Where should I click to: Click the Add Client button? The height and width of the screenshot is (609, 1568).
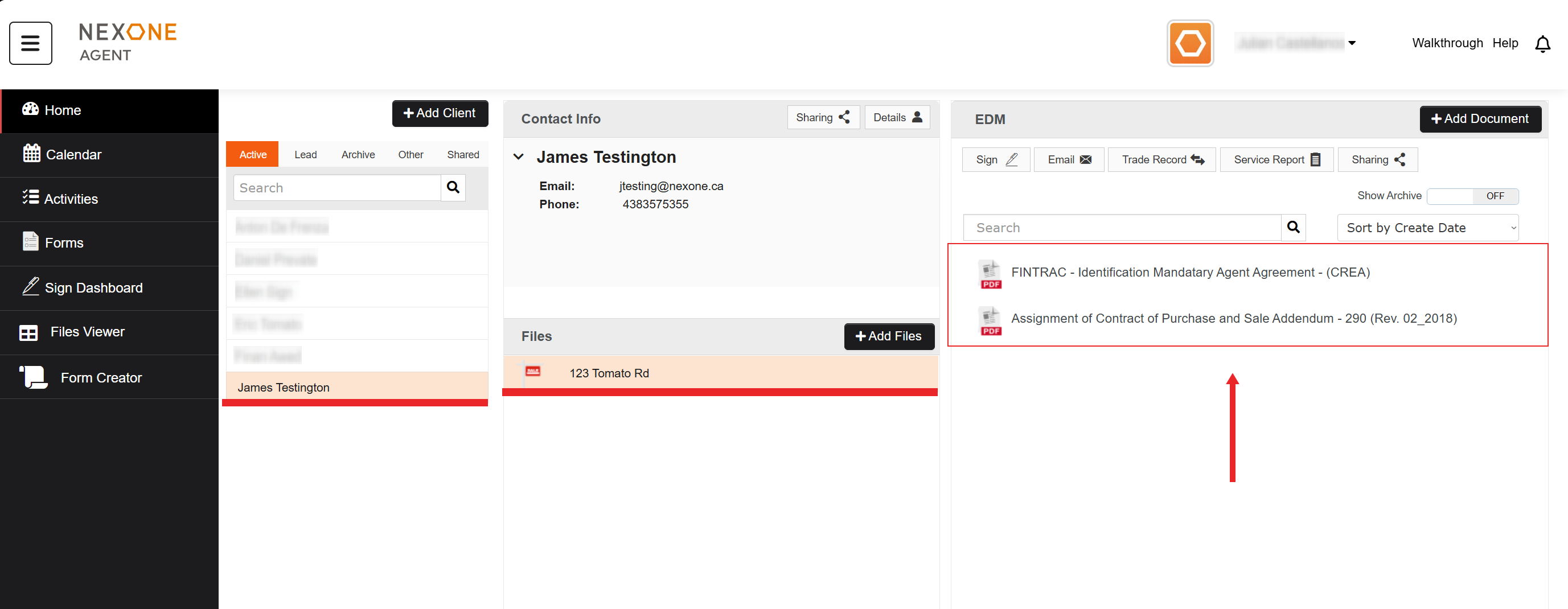[x=440, y=113]
